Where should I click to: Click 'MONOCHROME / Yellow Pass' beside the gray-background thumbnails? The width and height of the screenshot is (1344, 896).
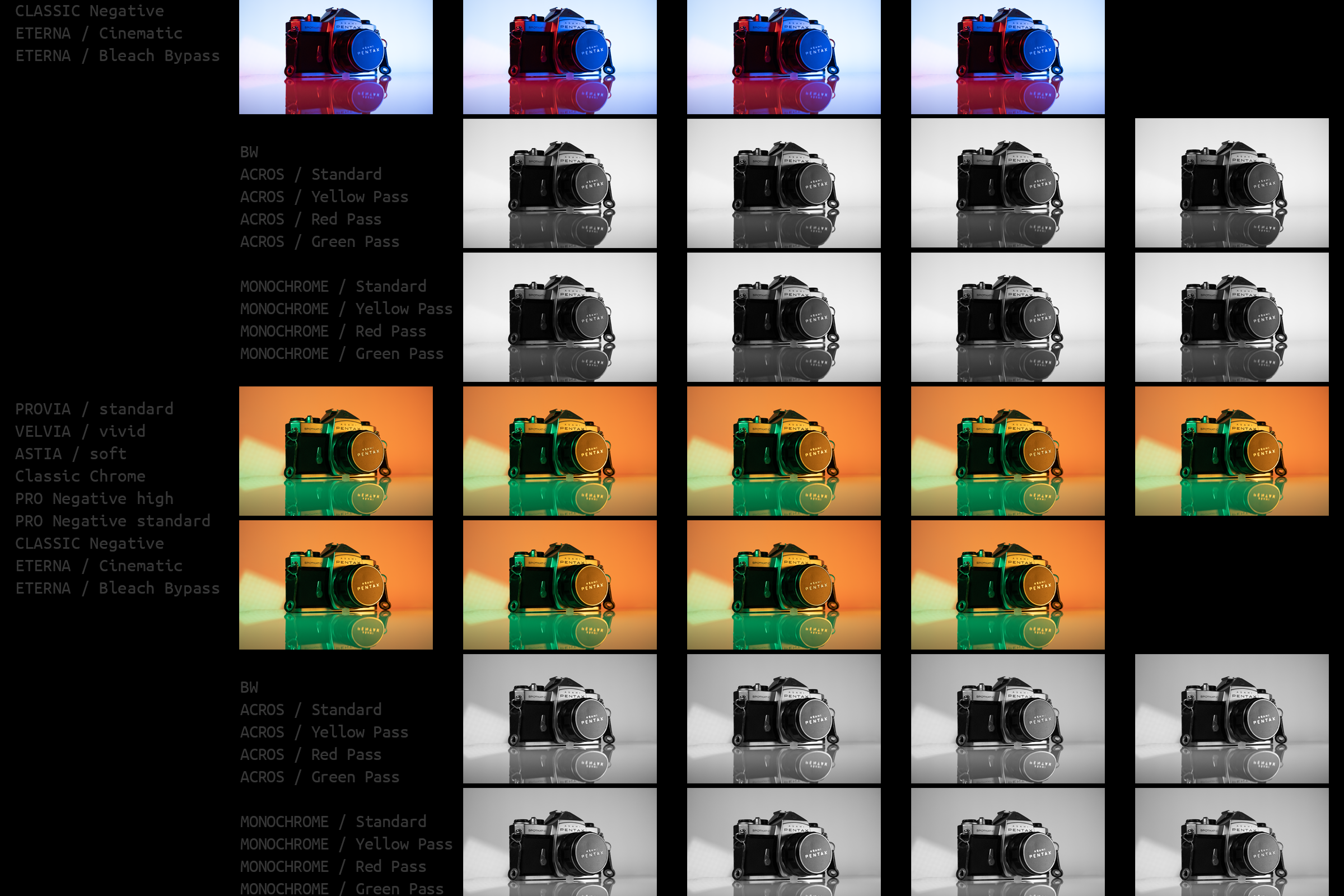coord(346,844)
